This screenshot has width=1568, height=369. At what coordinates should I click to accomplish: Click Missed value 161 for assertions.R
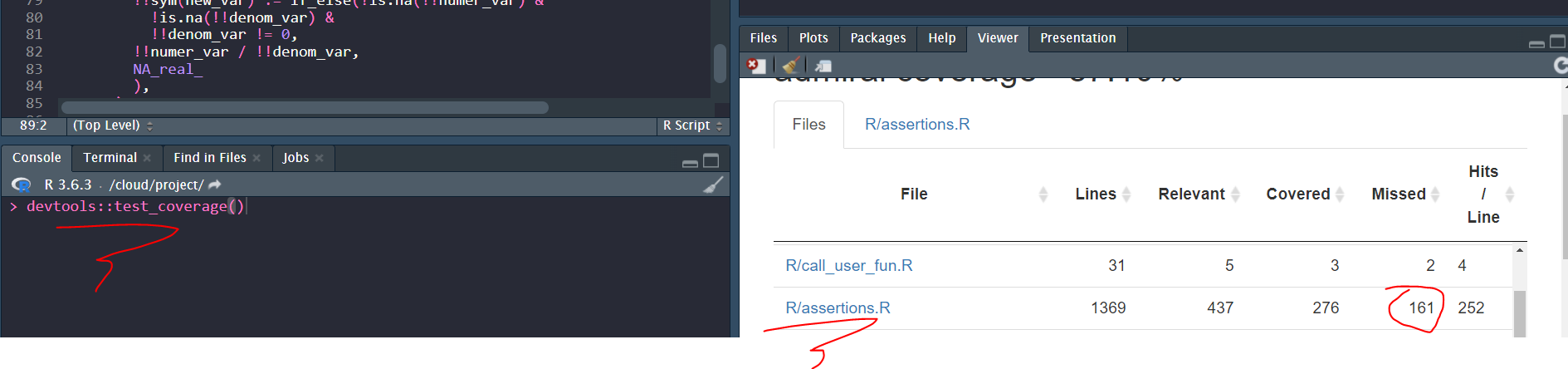1422,308
